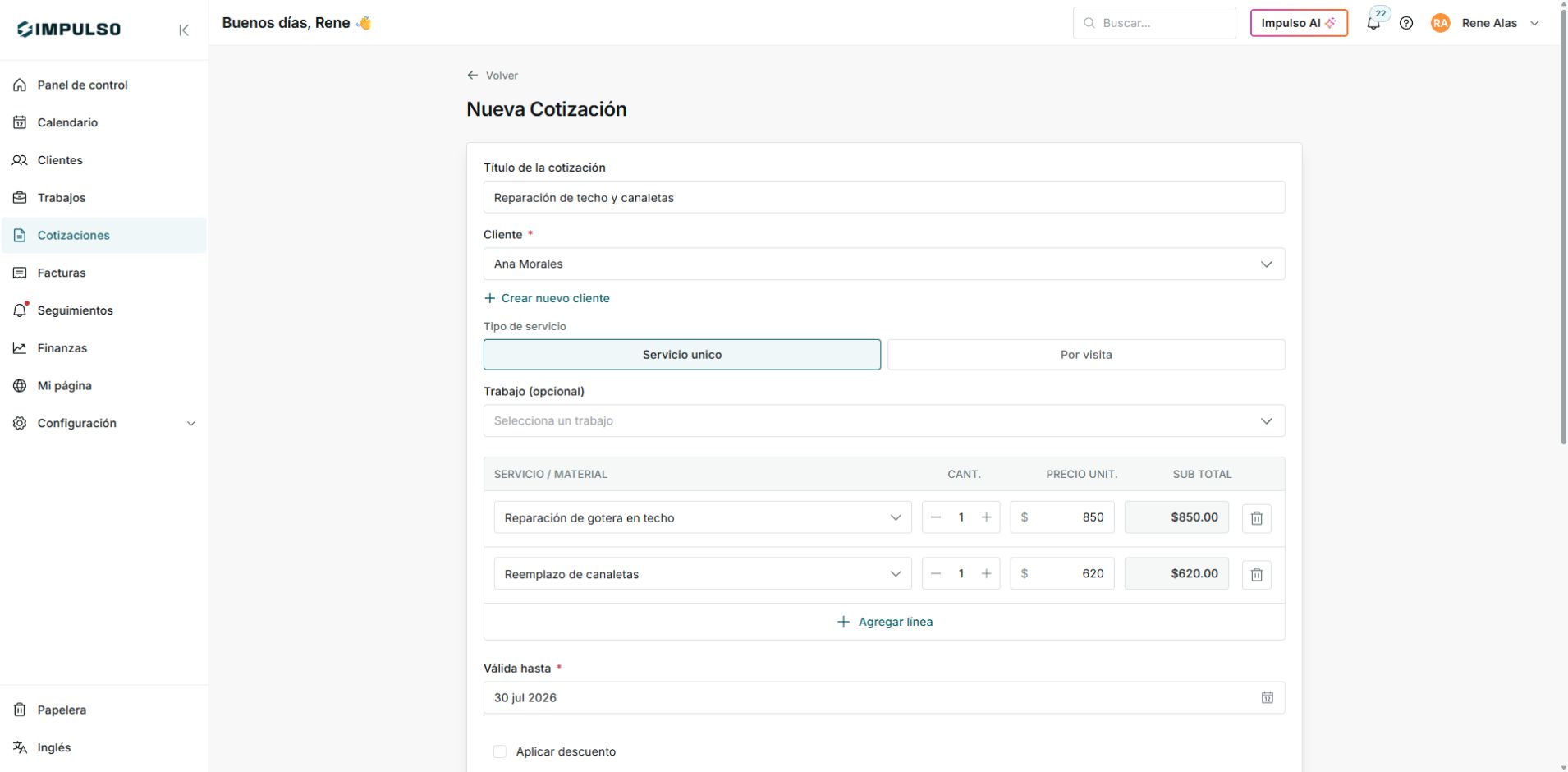
Task: Increase quantity for Reemplazo de canaletas
Action: [987, 574]
